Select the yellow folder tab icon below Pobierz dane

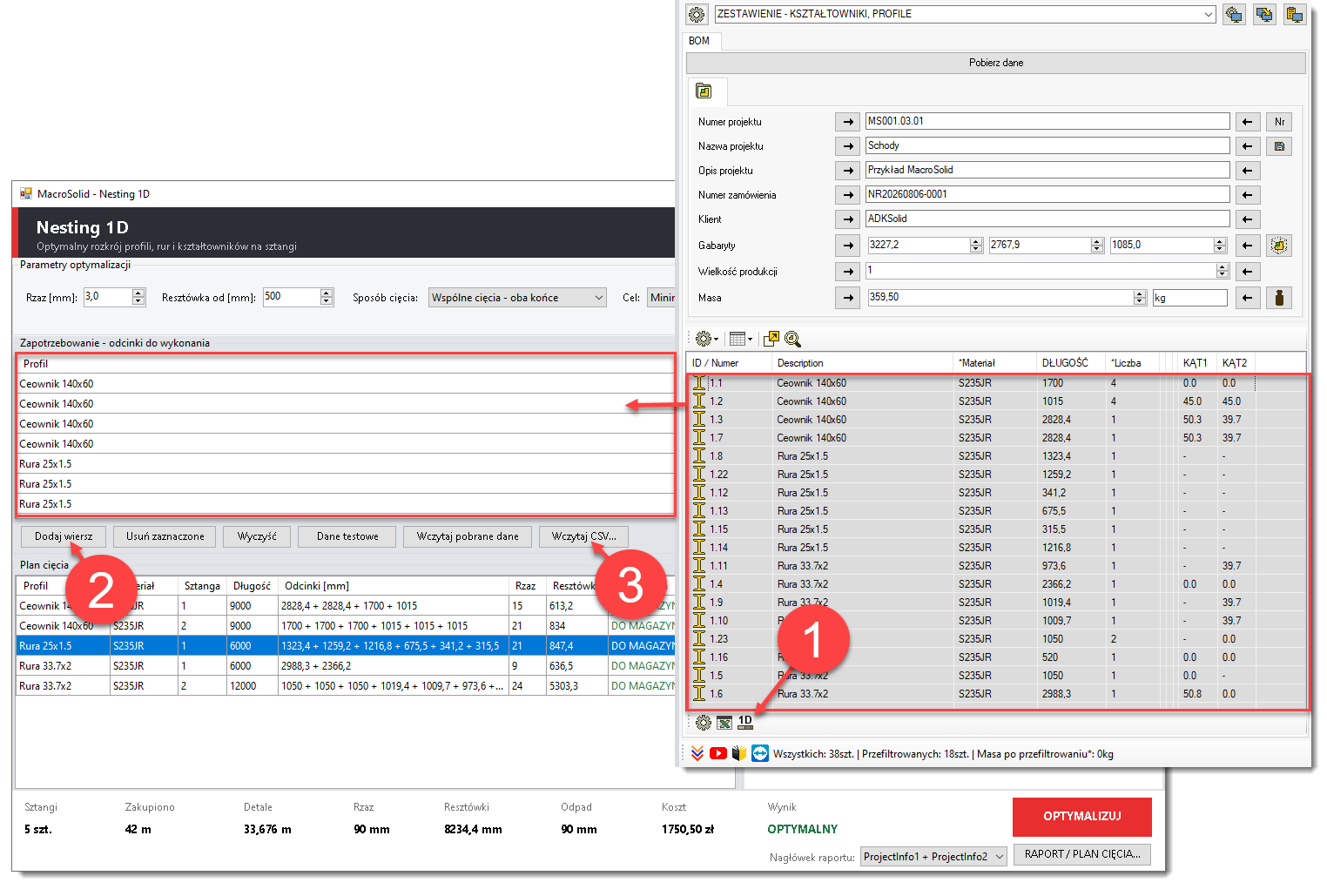pos(704,91)
